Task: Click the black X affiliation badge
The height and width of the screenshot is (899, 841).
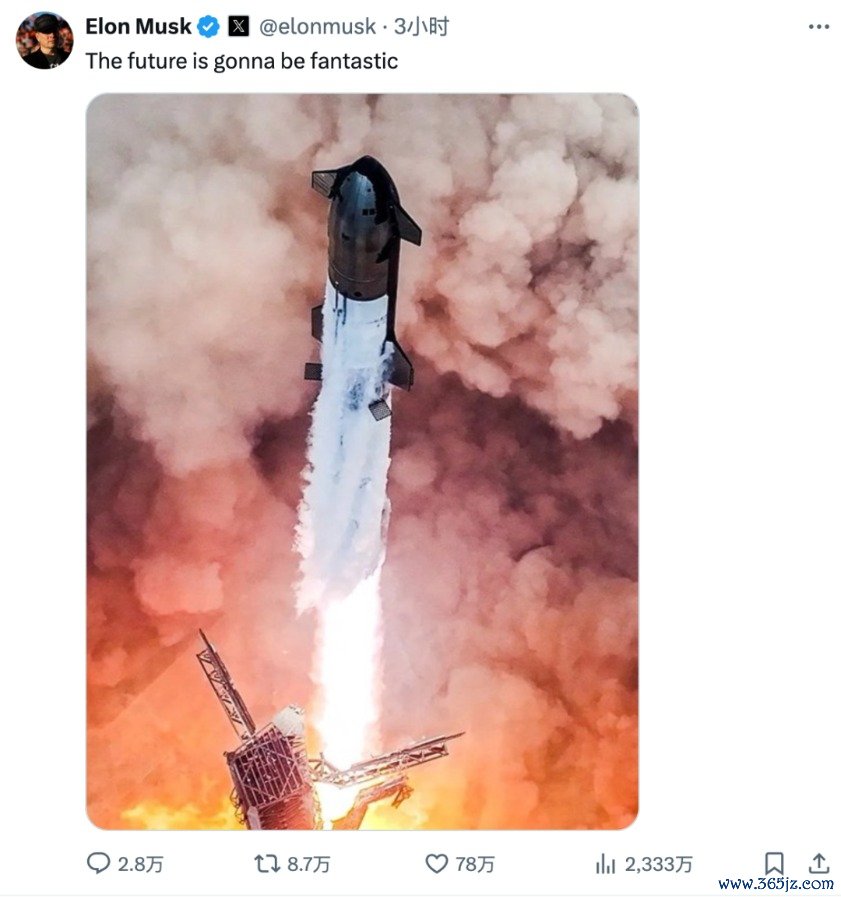Action: (239, 27)
